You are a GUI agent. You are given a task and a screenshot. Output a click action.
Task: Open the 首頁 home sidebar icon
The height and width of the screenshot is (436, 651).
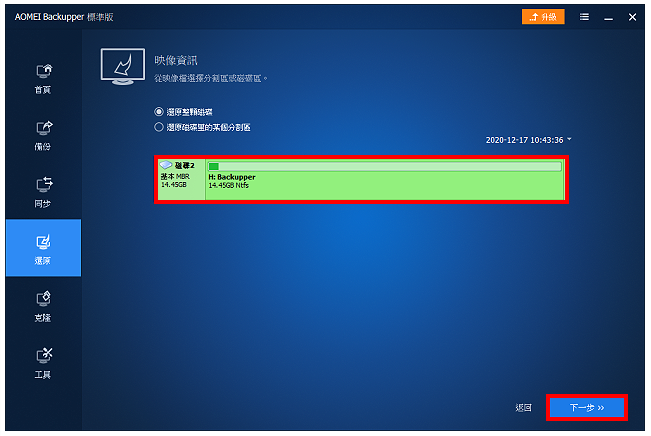tap(43, 78)
